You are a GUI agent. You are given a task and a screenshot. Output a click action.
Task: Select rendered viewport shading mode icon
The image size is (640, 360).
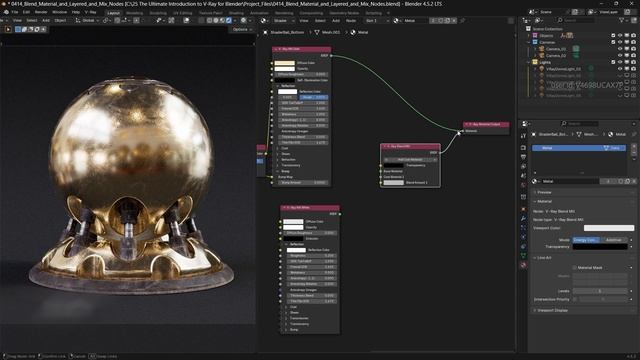pos(229,20)
